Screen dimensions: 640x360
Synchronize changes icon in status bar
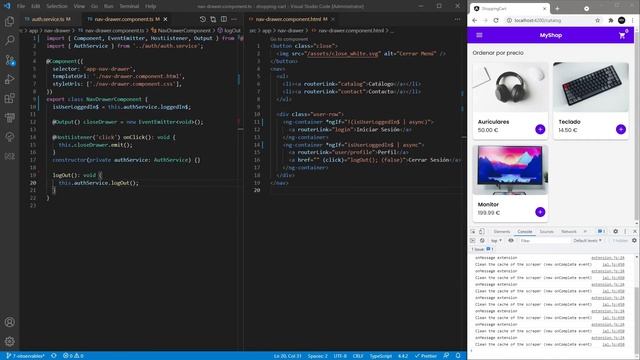pos(53,356)
